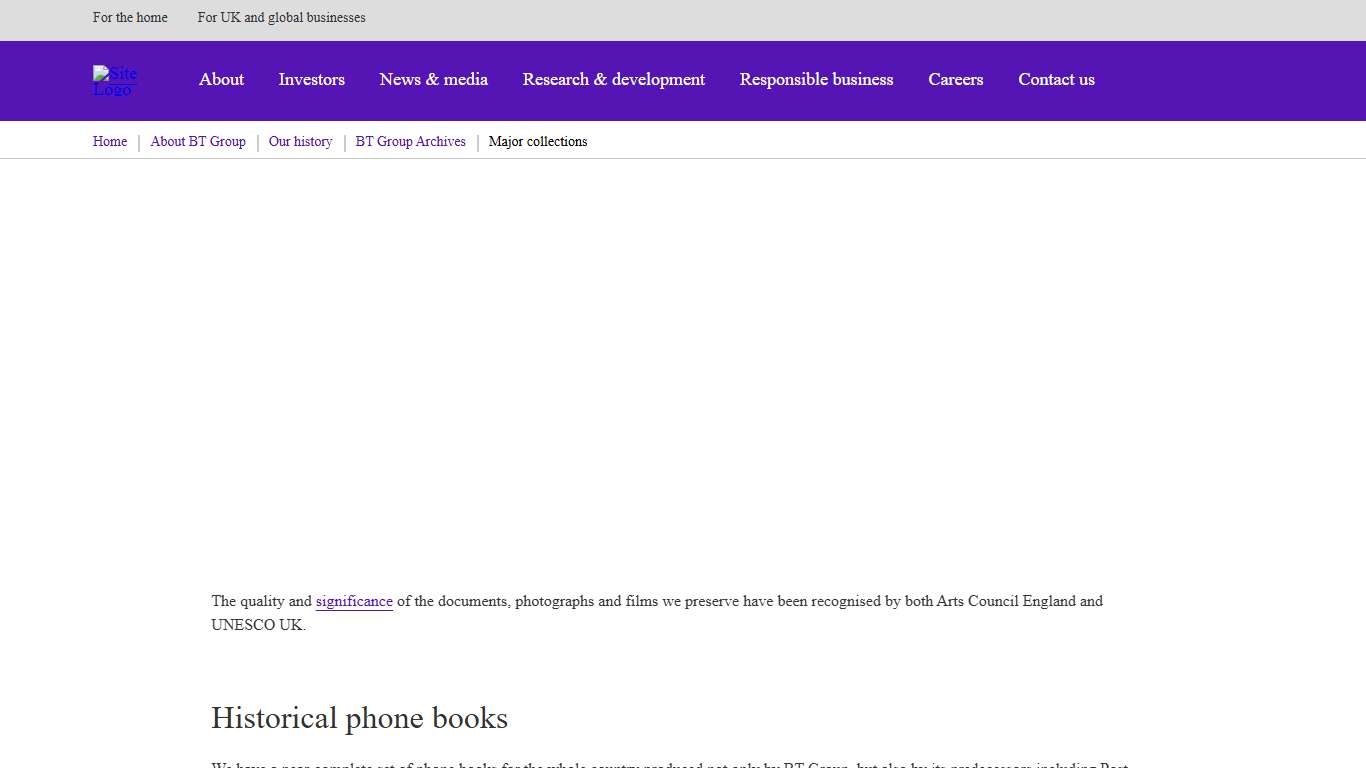This screenshot has height=768, width=1366.
Task: Click the Major collections breadcrumb item
Action: 538,141
